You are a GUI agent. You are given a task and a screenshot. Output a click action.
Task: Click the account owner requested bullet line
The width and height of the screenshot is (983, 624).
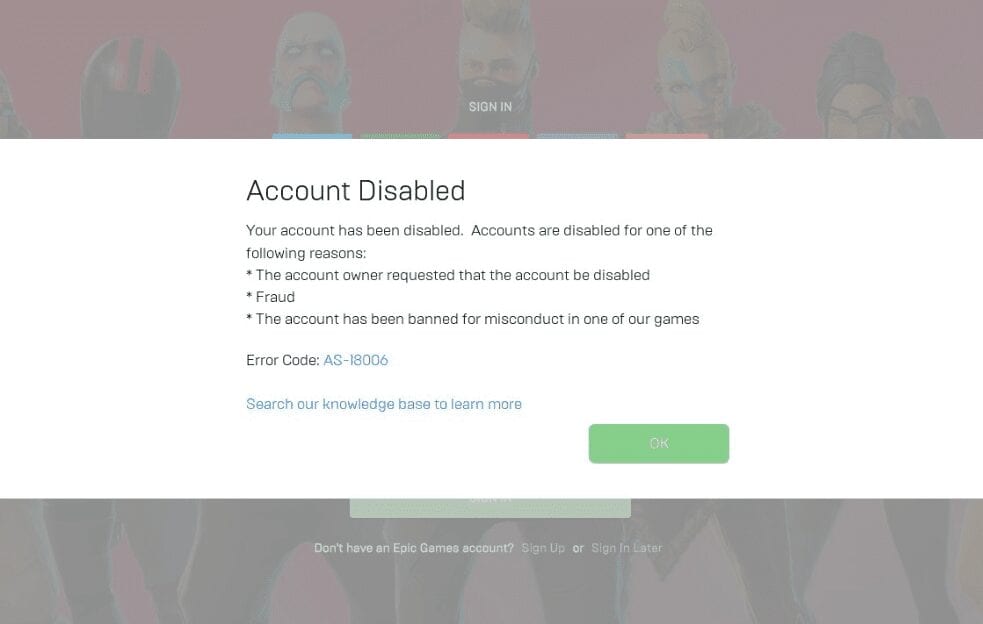coord(448,275)
